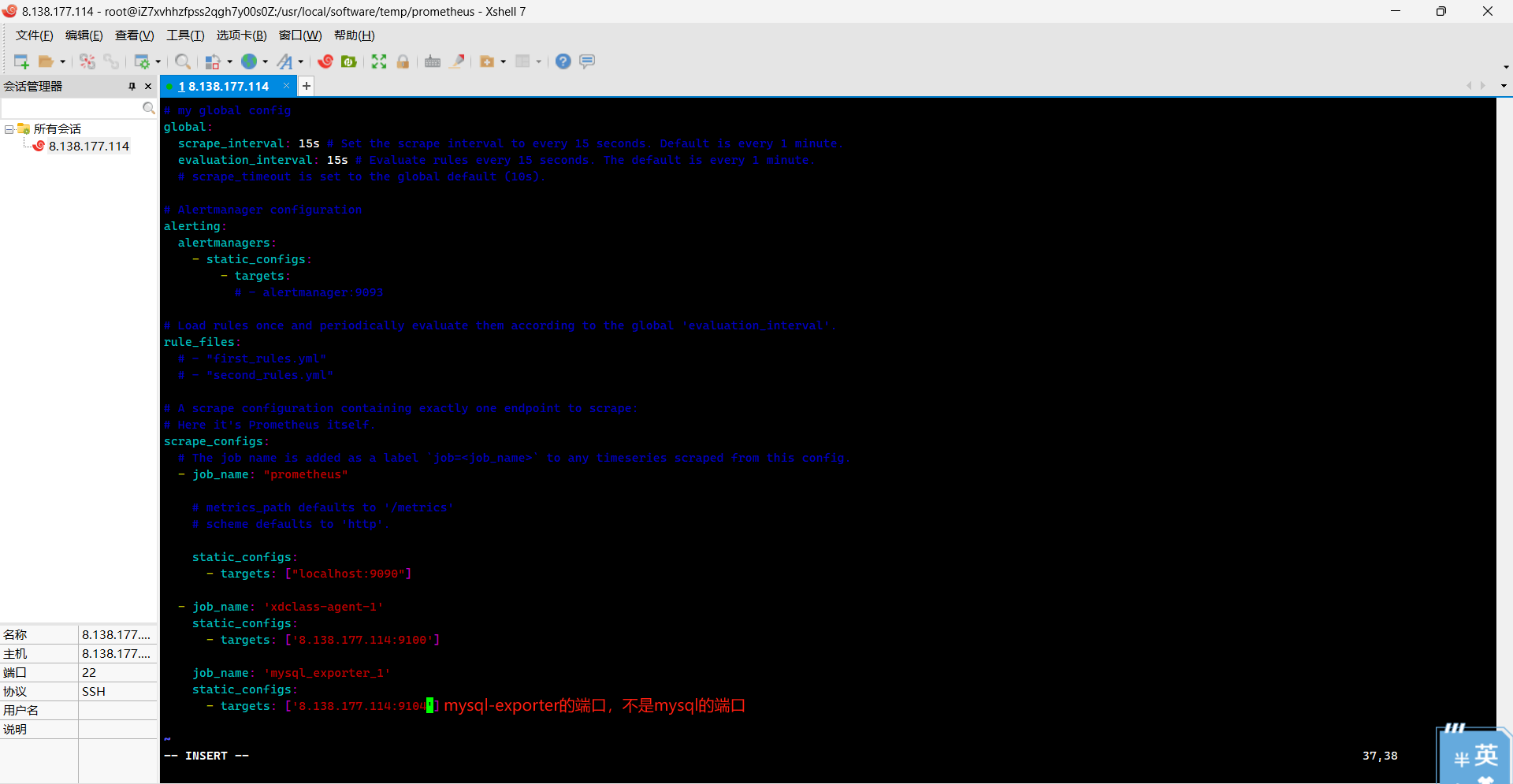The width and height of the screenshot is (1513, 784).
Task: Expand the new folder dropdown arrow
Action: 504,61
